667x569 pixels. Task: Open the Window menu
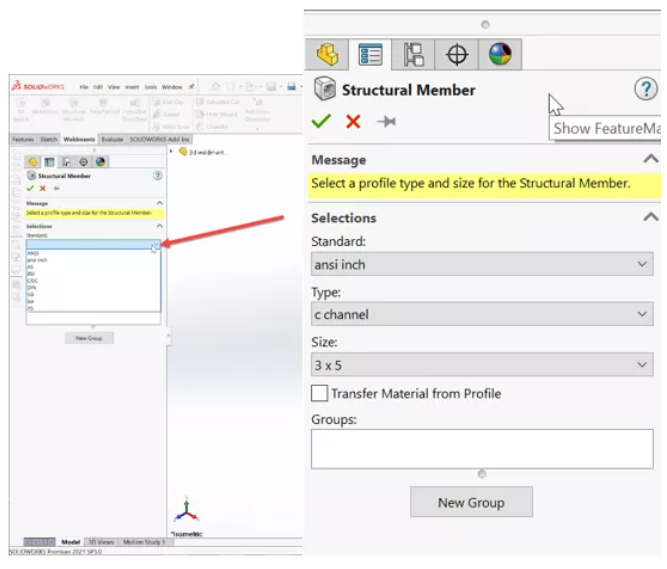172,87
